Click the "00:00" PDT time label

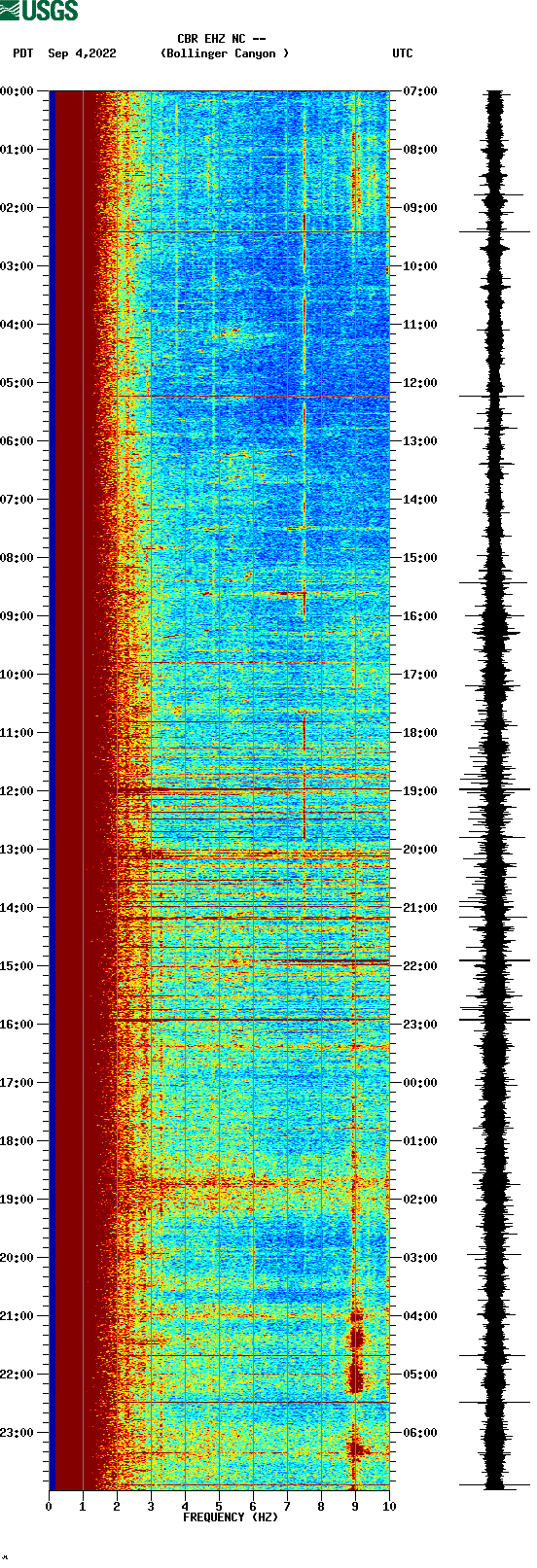pos(17,91)
